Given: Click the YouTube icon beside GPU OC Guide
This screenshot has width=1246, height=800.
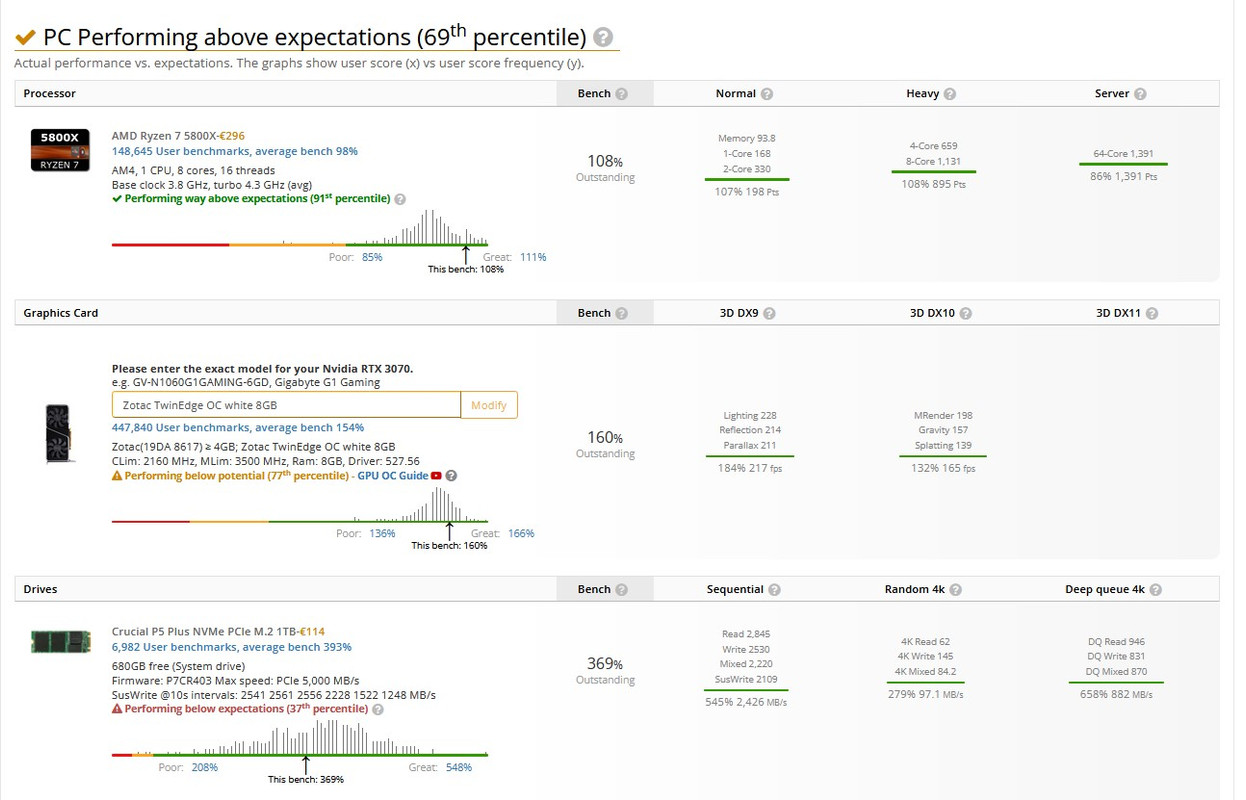Looking at the screenshot, I should pos(437,476).
